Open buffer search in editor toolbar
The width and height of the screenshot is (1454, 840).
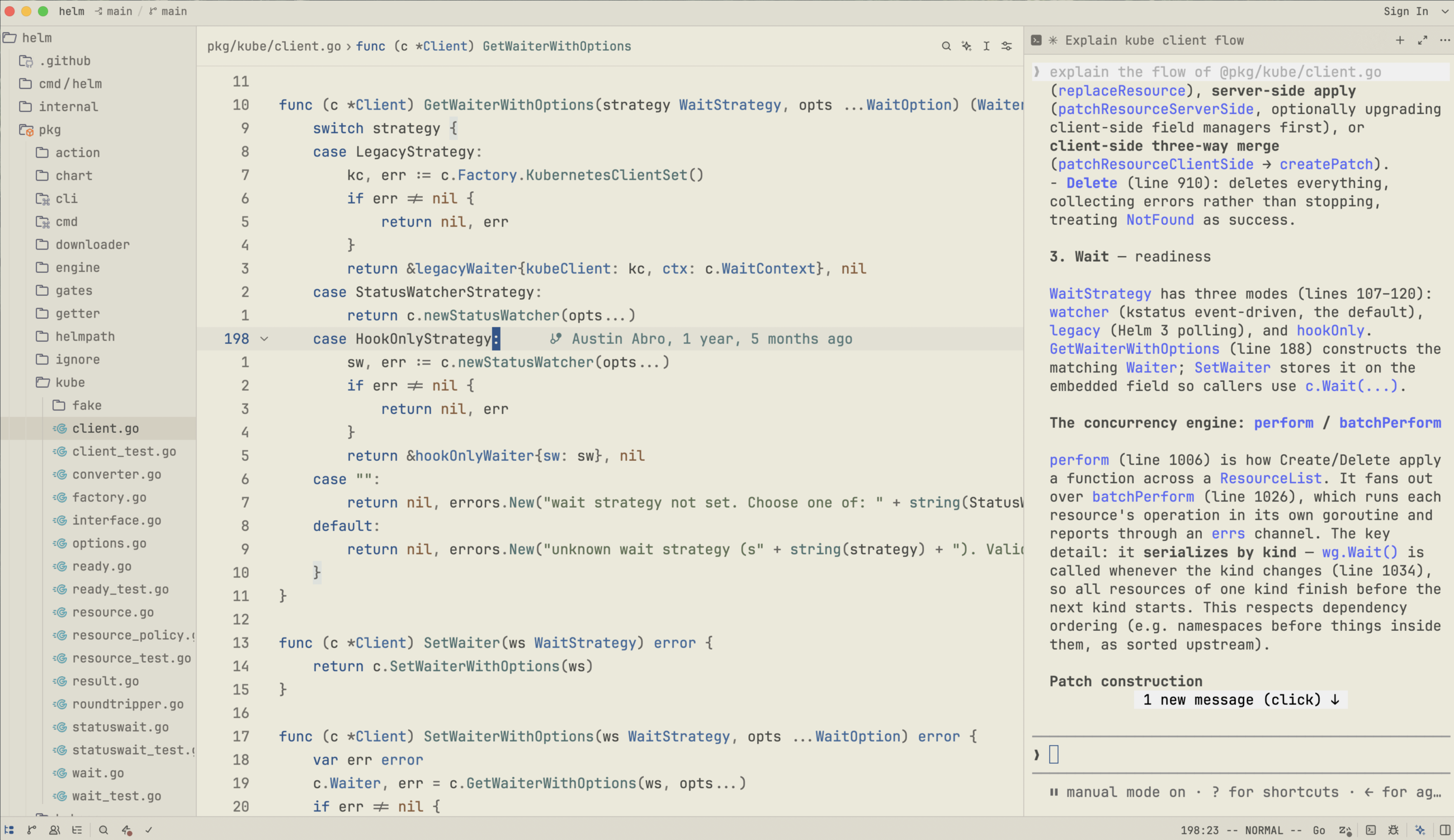point(946,46)
